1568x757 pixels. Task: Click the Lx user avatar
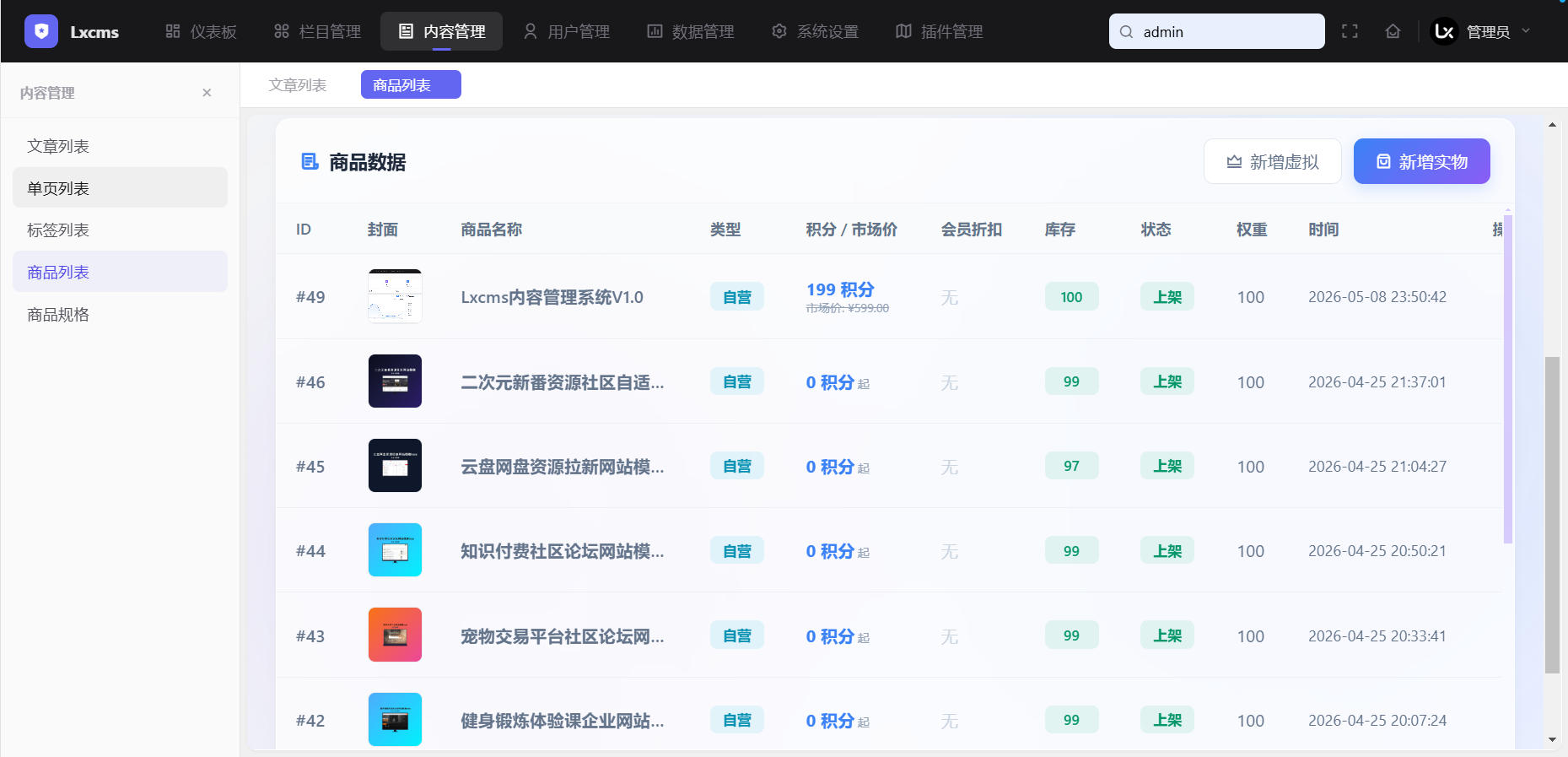1444,31
